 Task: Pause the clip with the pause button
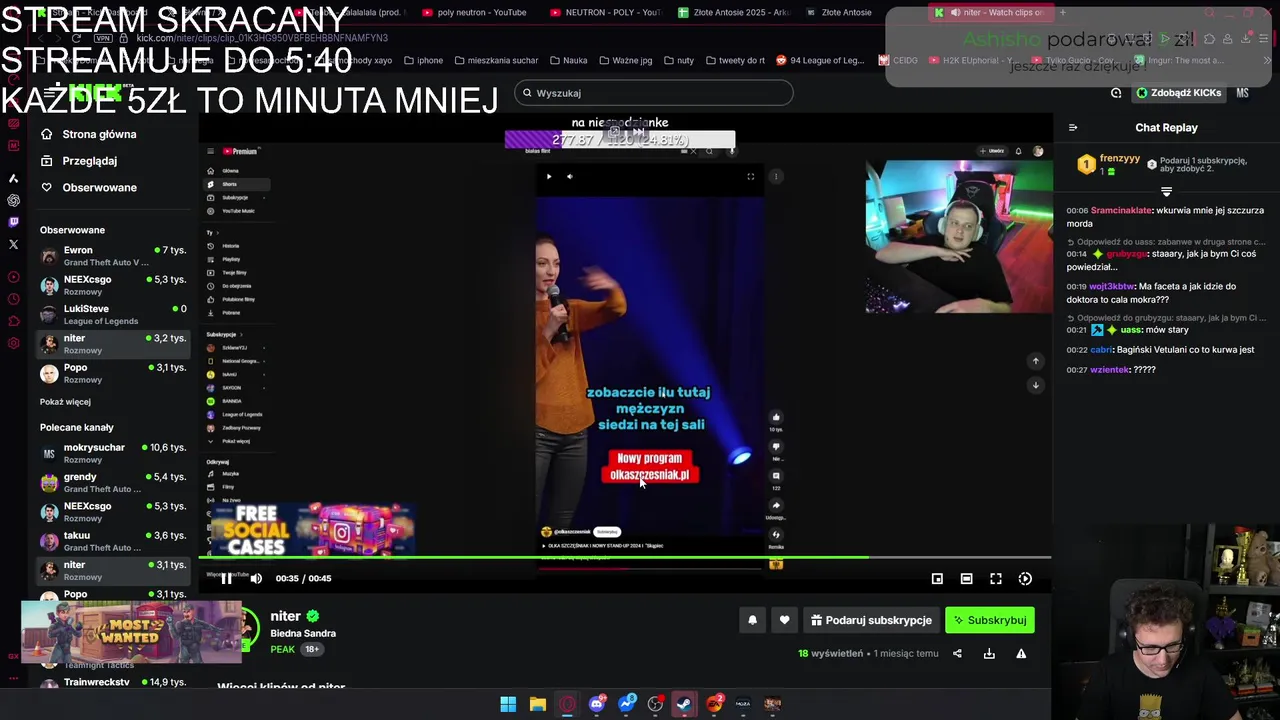pos(227,578)
